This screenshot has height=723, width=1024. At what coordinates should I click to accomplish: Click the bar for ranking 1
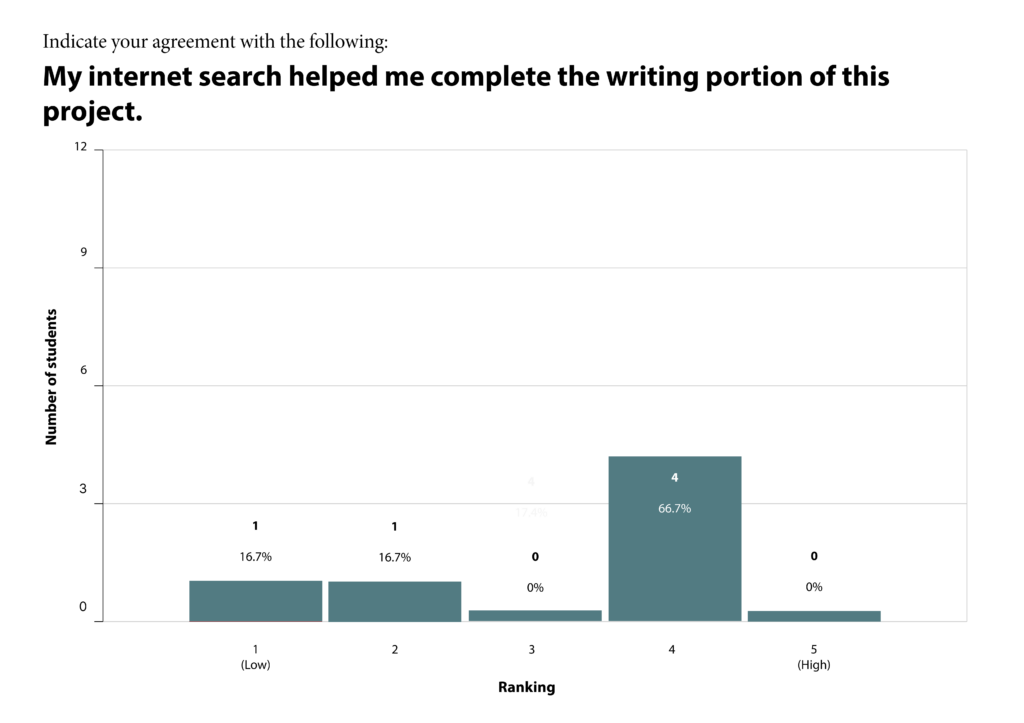click(x=255, y=601)
